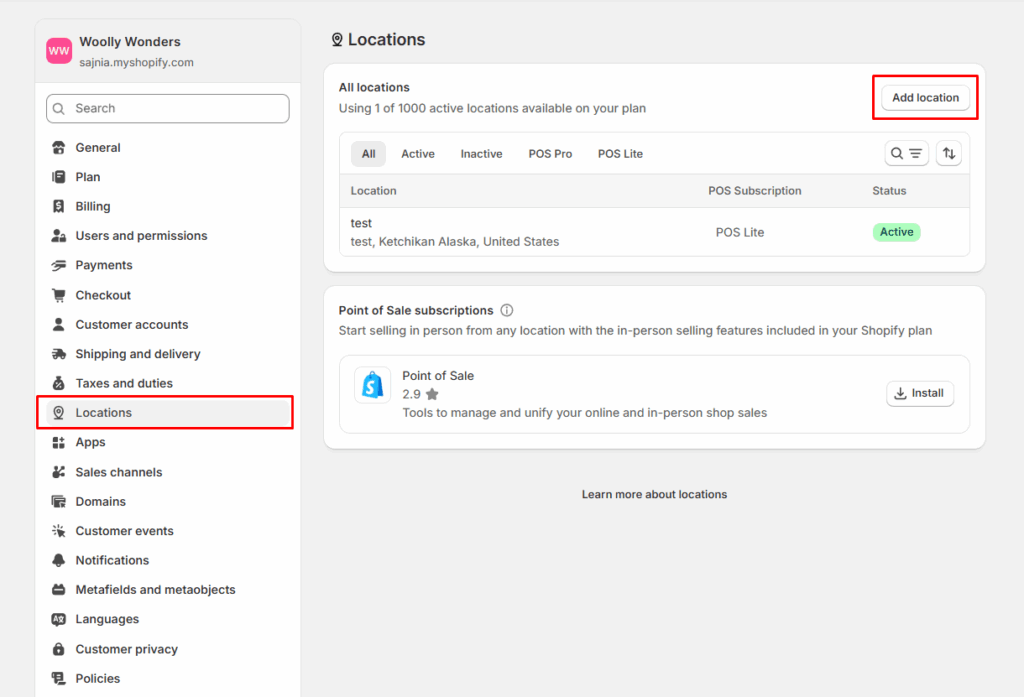Open Learn more about locations link
1024x697 pixels.
[654, 494]
